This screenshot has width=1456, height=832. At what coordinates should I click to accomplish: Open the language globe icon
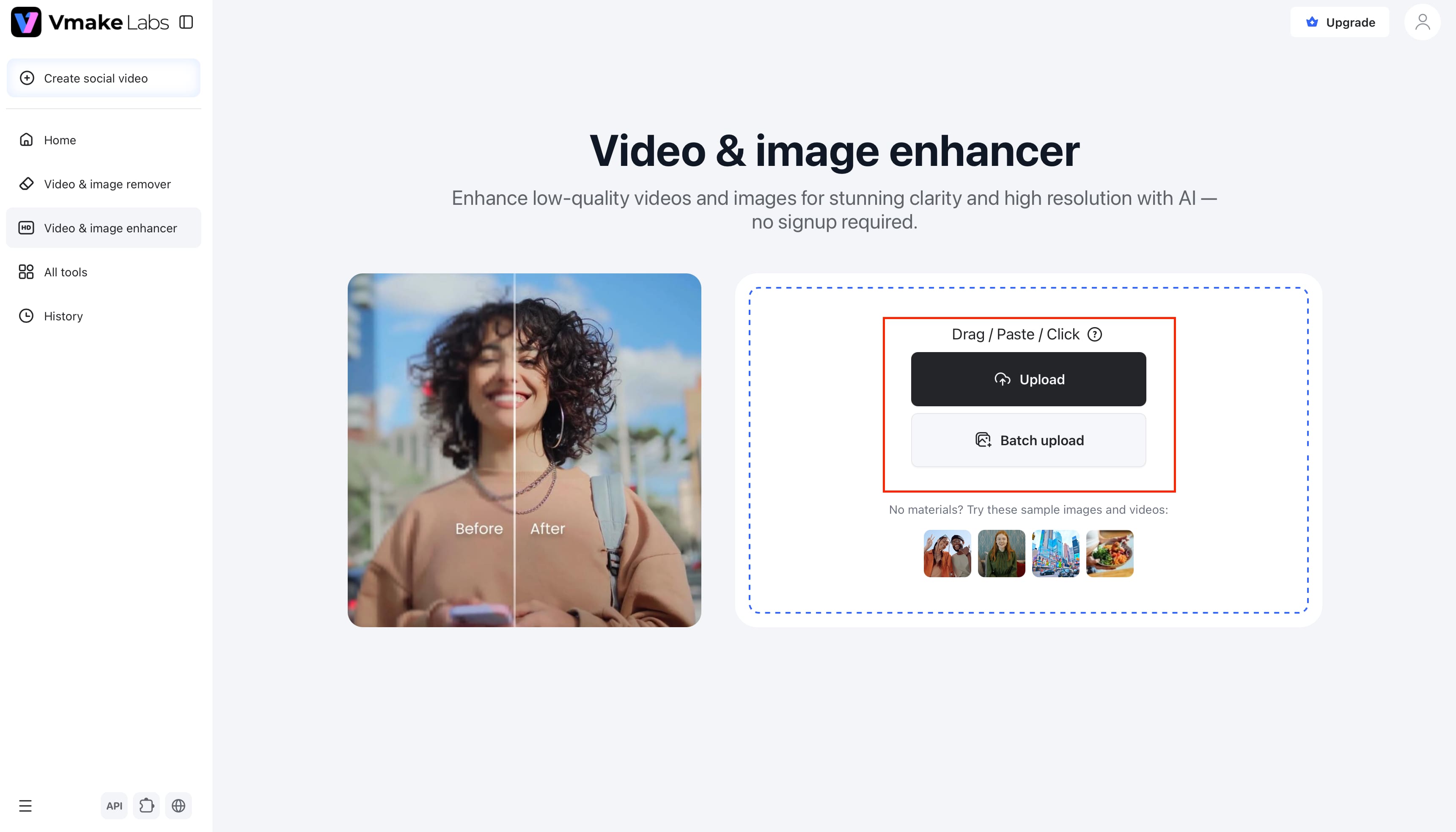(178, 806)
